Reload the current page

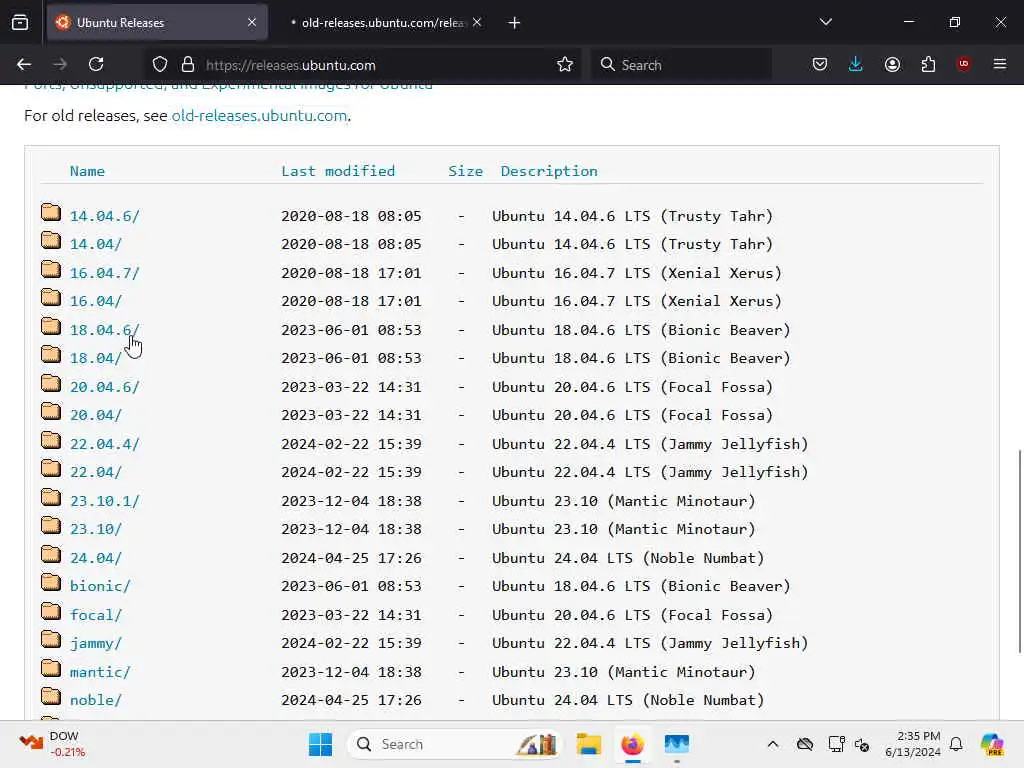[x=96, y=65]
